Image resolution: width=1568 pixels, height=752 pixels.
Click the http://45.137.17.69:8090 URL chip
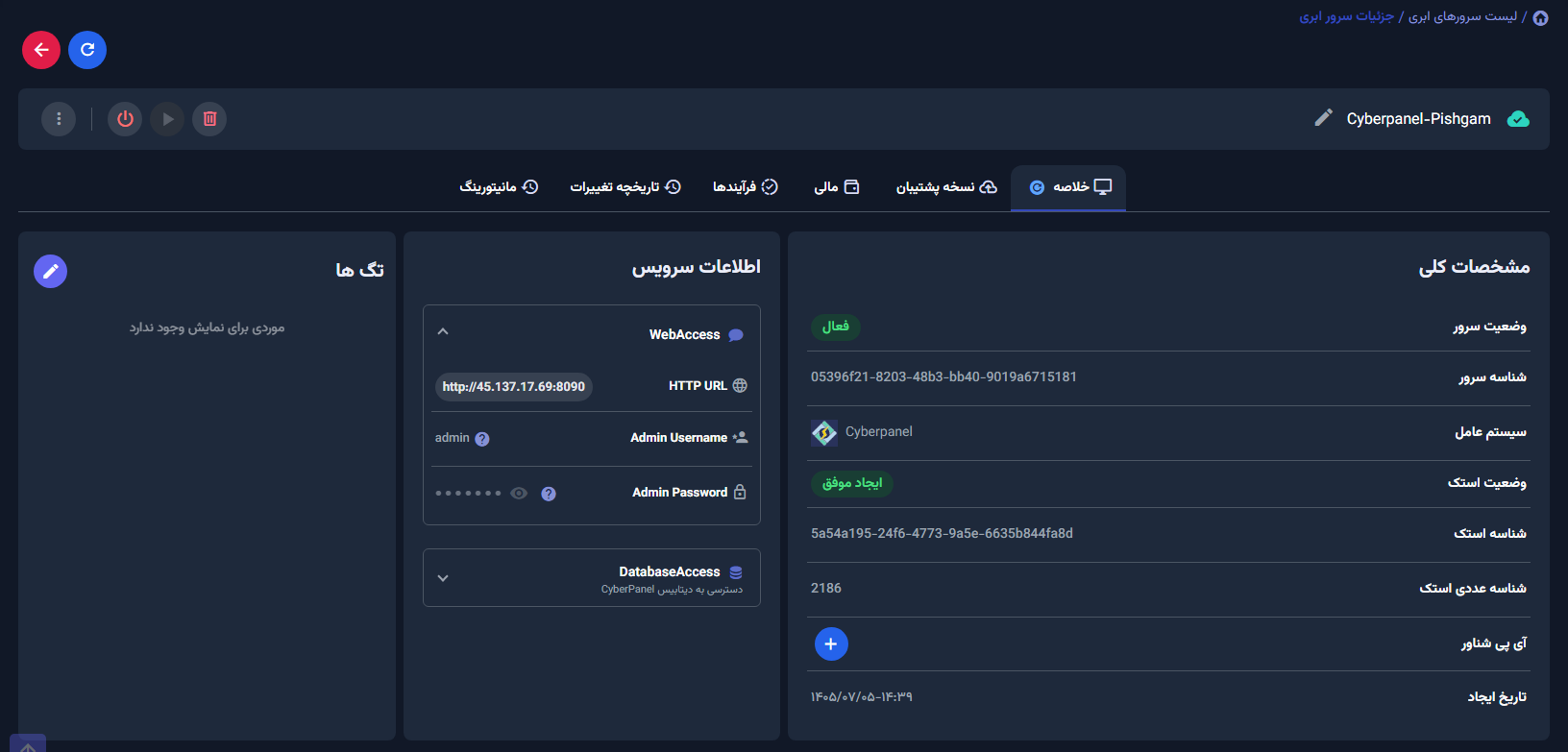pos(514,387)
